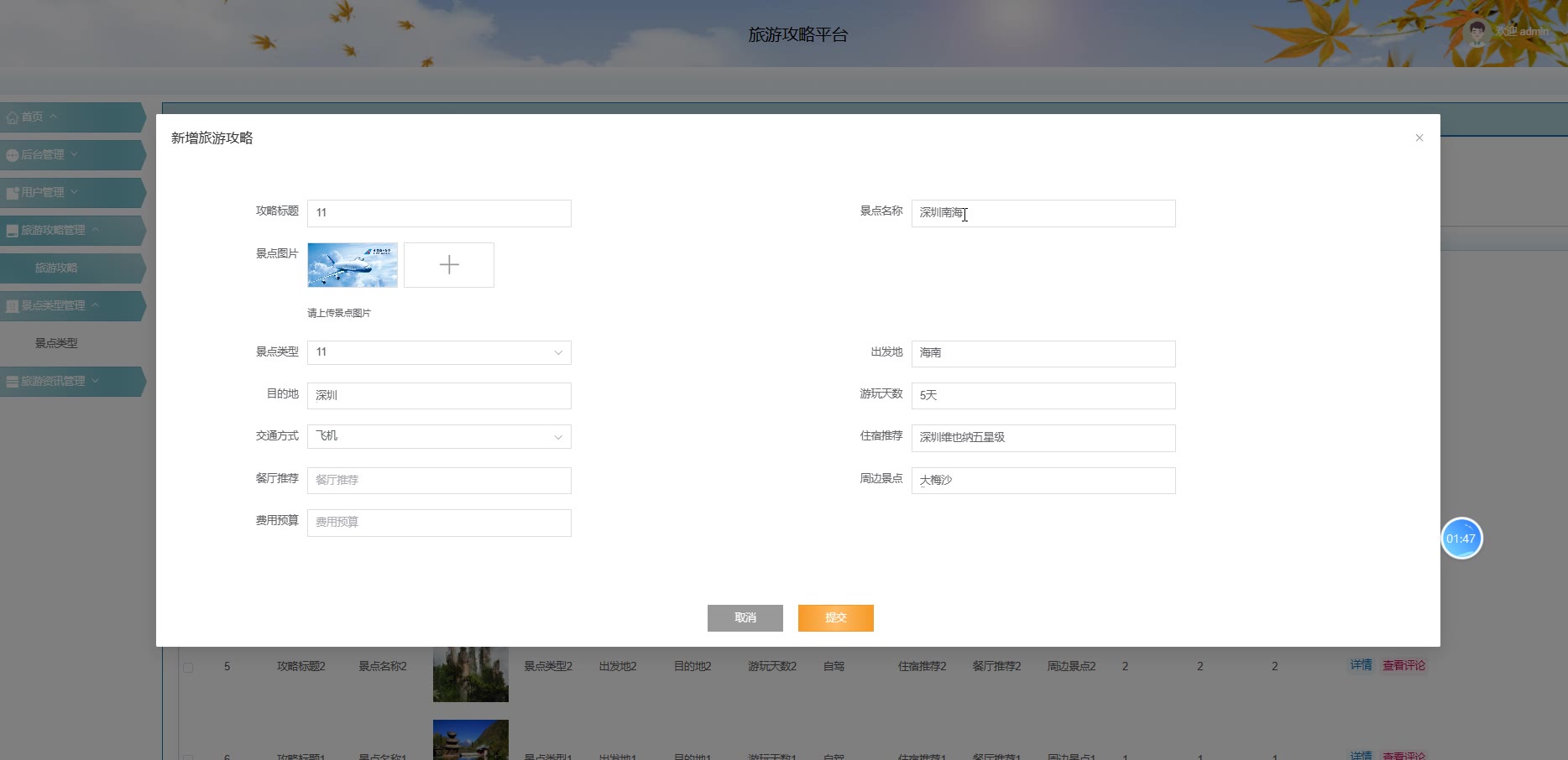The height and width of the screenshot is (760, 1568).
Task: Click the 游玩天数2 table cell
Action: (772, 666)
